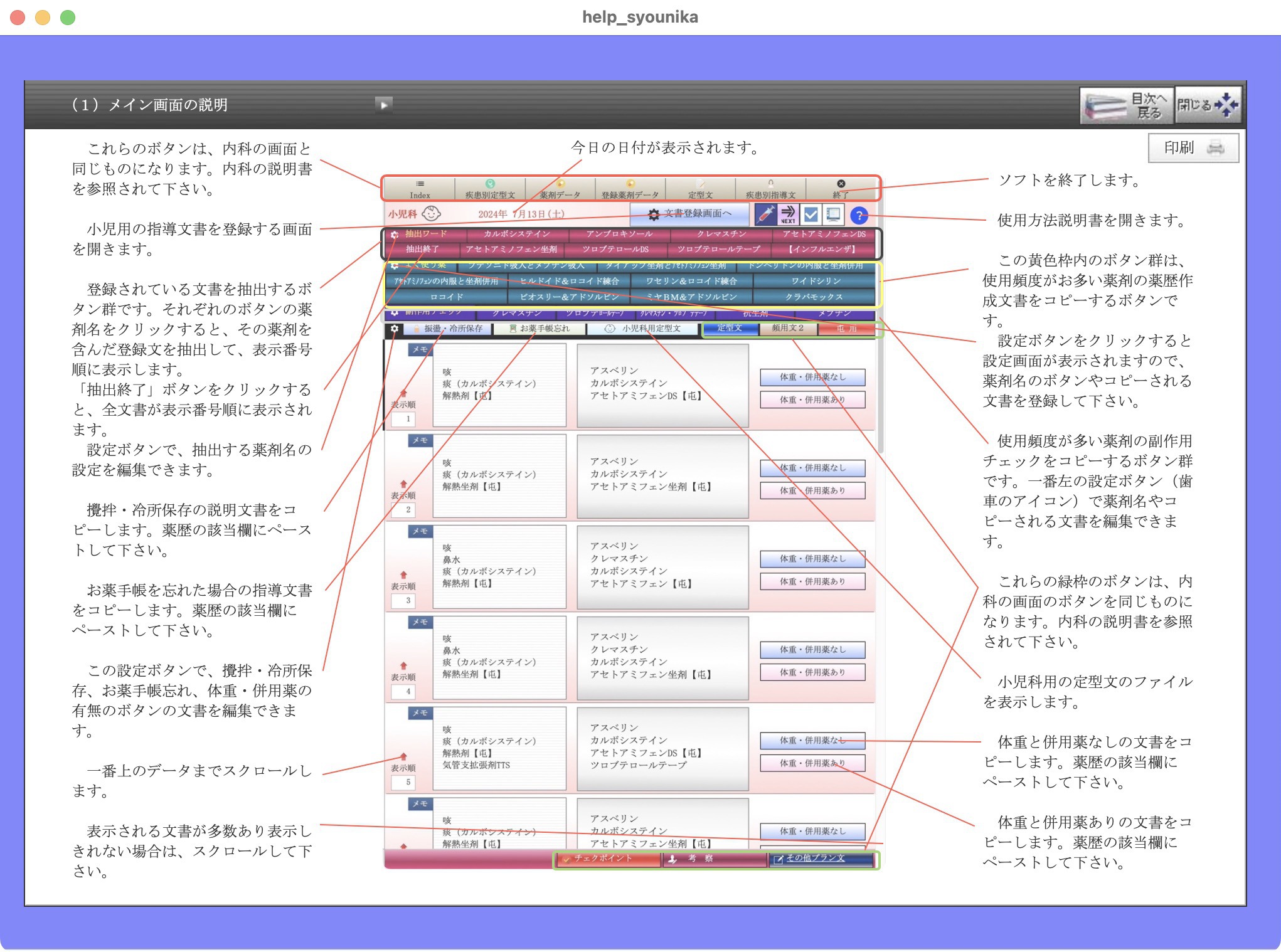The width and height of the screenshot is (1281, 952).
Task: Select the 薬剤データ tab
Action: click(x=560, y=189)
